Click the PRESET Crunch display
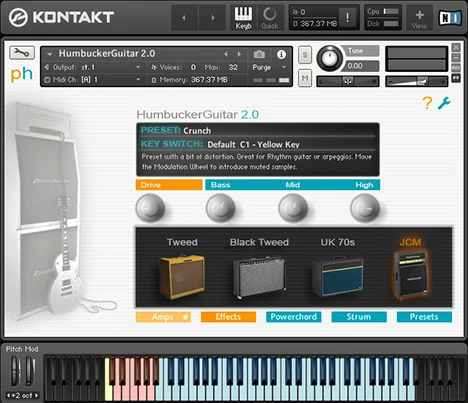 pyautogui.click(x=257, y=130)
